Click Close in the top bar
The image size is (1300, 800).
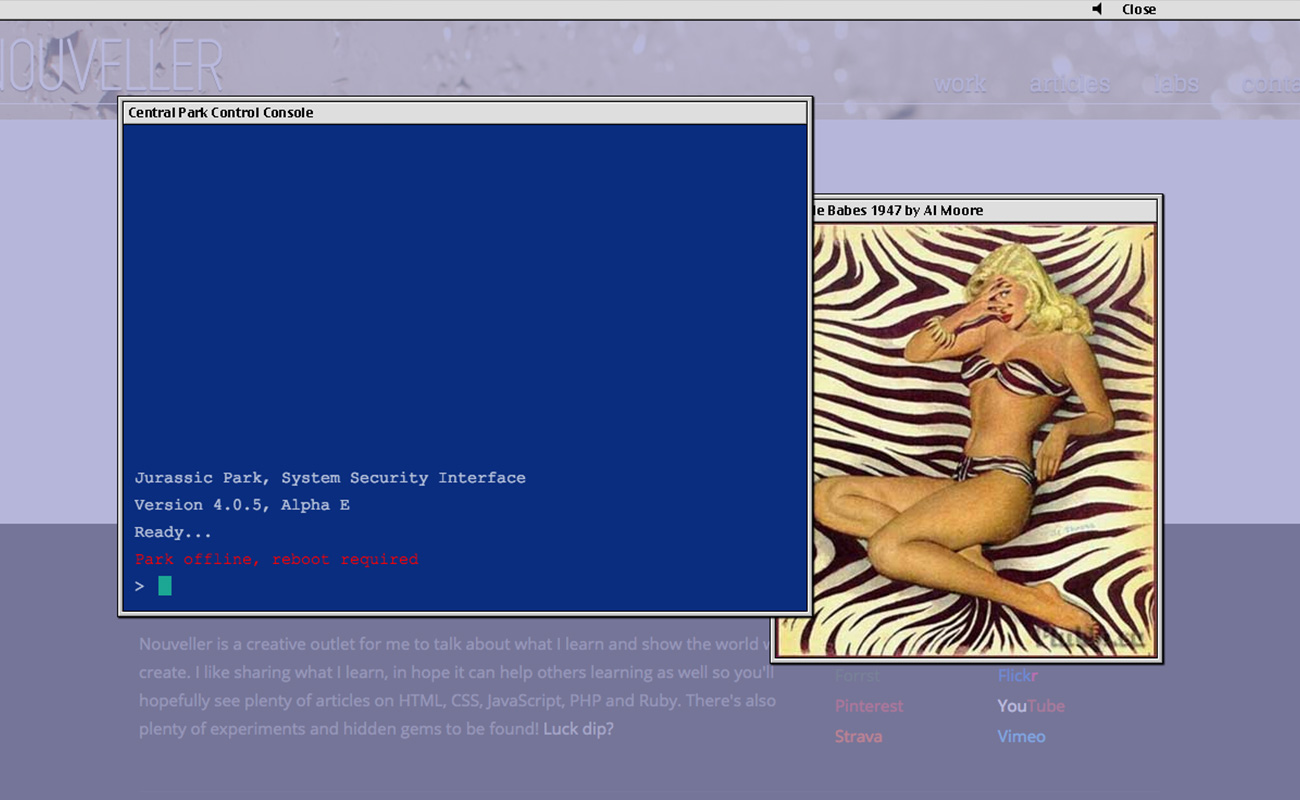1139,9
